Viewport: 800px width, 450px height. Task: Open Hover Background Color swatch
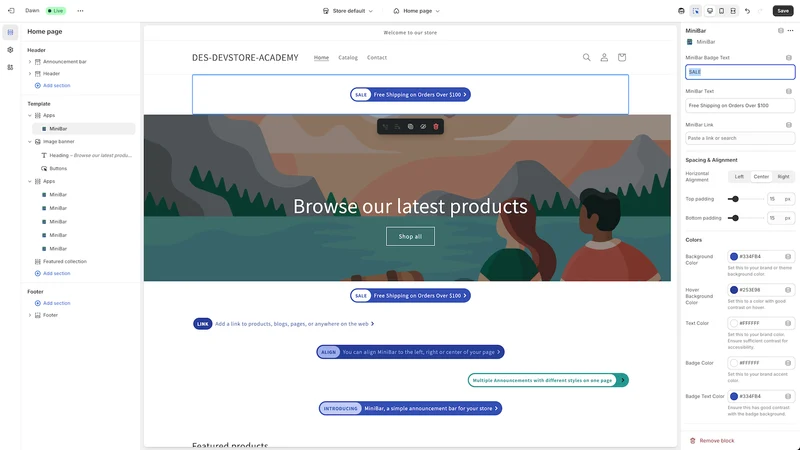pos(734,290)
